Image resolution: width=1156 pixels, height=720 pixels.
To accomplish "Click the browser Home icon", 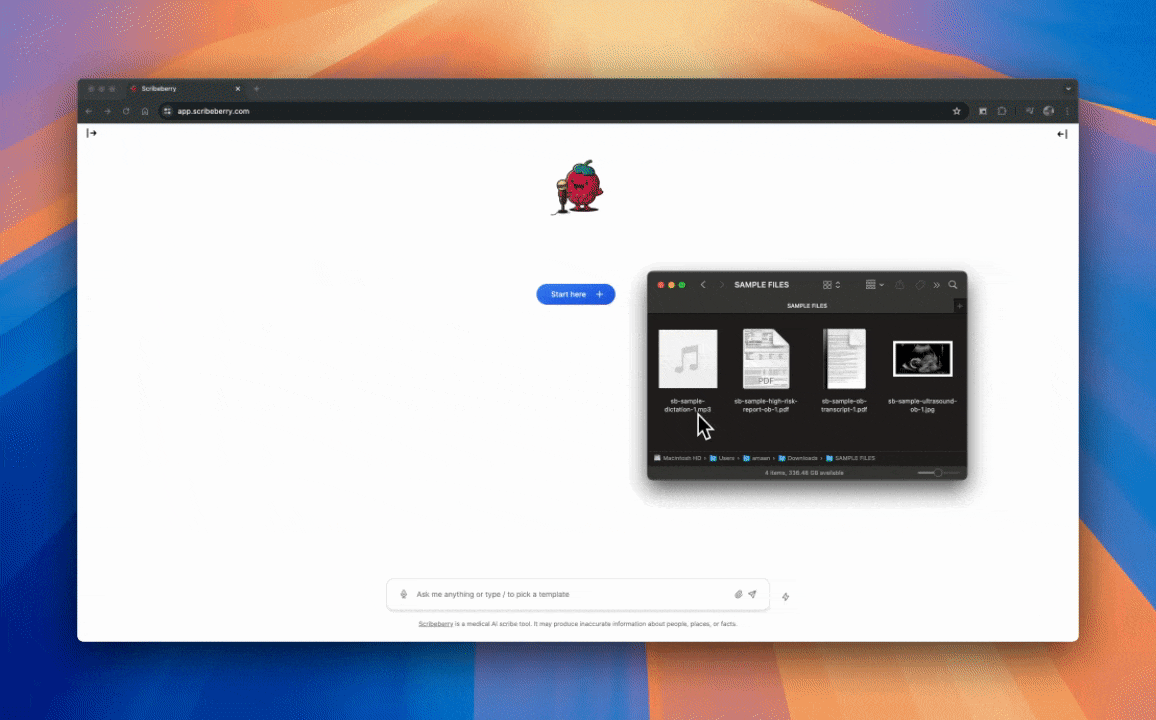I will pos(145,111).
